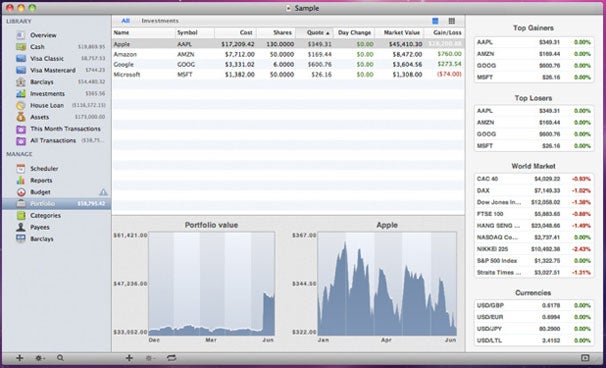The image size is (606, 368).
Task: Select the House Loan icon
Action: [x=21, y=106]
